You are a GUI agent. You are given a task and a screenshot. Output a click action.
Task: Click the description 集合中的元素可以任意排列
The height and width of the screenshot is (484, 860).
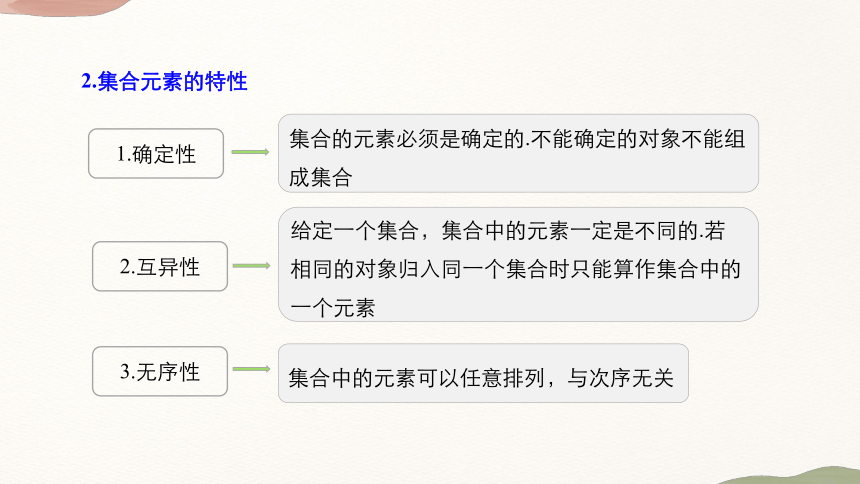[x=416, y=378]
